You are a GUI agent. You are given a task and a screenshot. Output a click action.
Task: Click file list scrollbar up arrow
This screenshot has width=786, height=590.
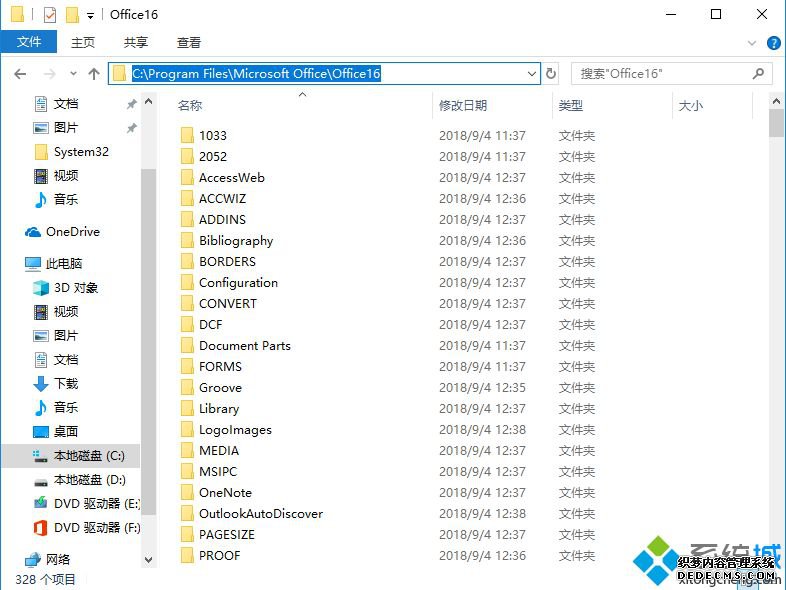point(776,101)
